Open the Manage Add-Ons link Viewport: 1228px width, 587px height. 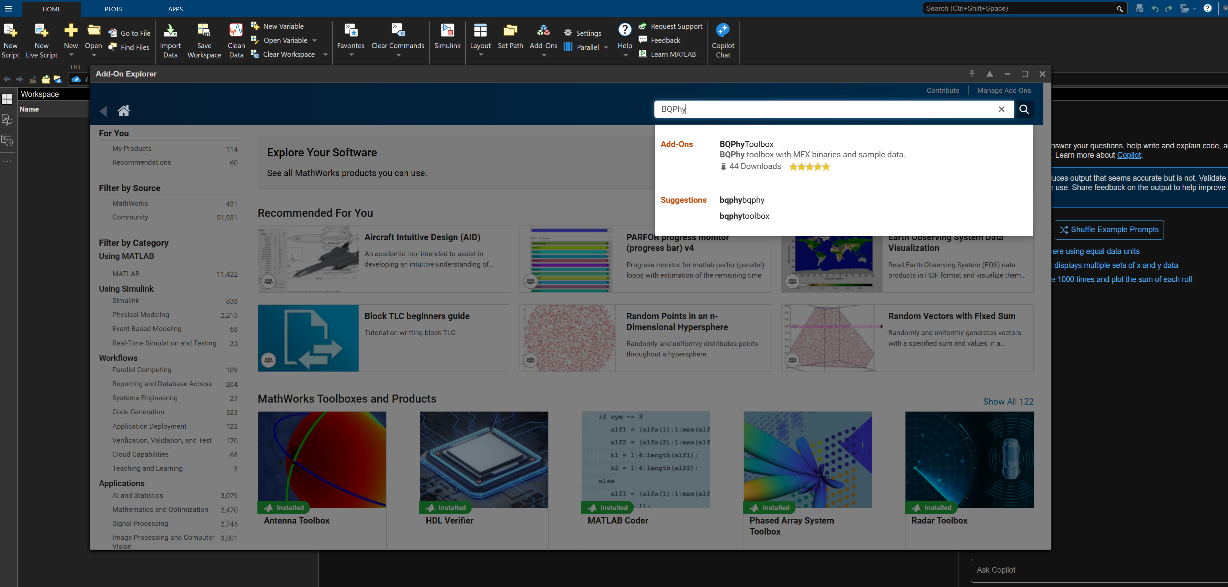1003,90
